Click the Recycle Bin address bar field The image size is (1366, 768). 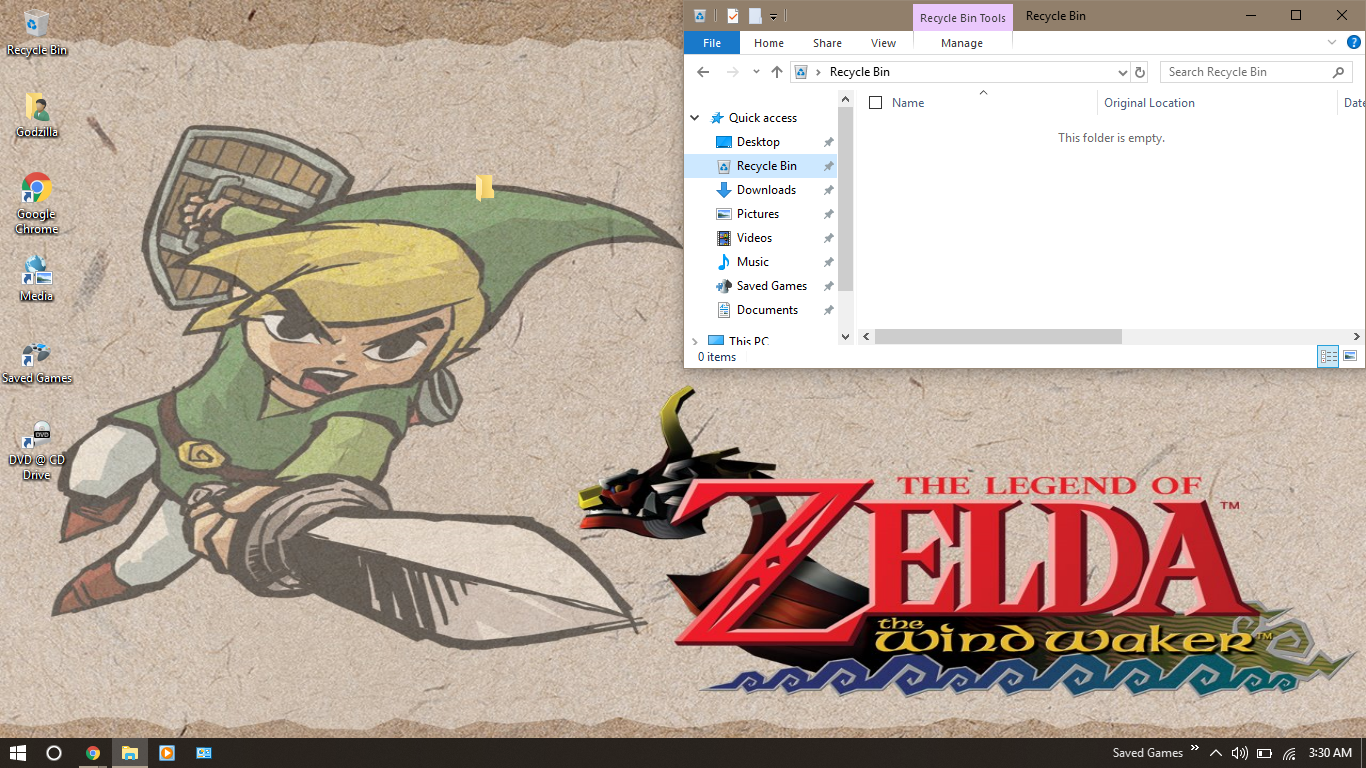[x=958, y=72]
